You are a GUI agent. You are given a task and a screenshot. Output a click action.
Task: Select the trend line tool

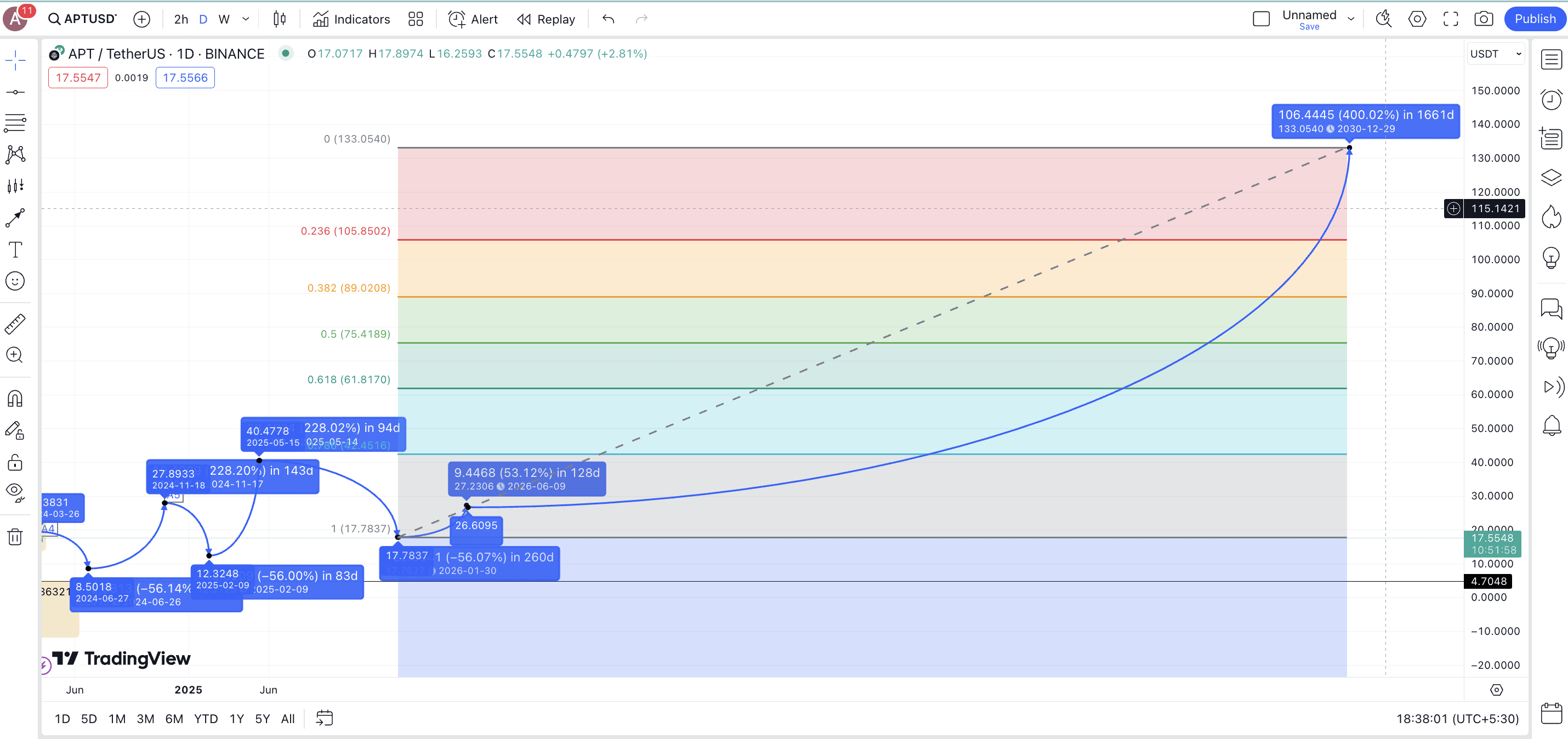pyautogui.click(x=15, y=92)
